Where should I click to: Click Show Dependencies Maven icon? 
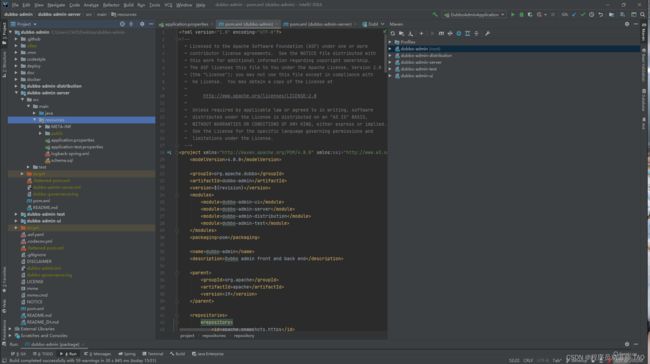pos(468,34)
